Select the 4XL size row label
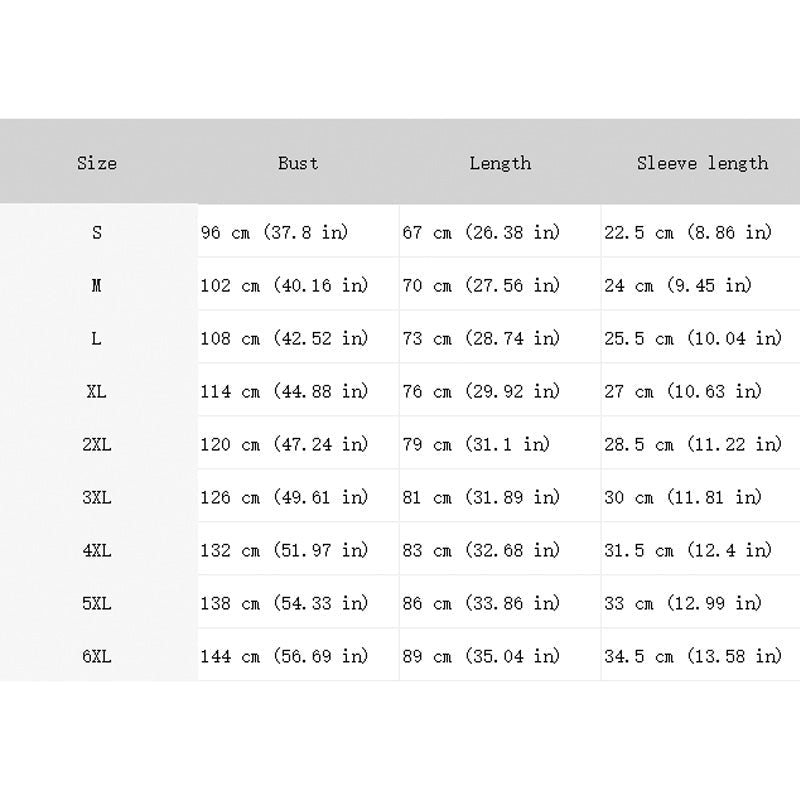This screenshot has width=800, height=800. [97, 551]
